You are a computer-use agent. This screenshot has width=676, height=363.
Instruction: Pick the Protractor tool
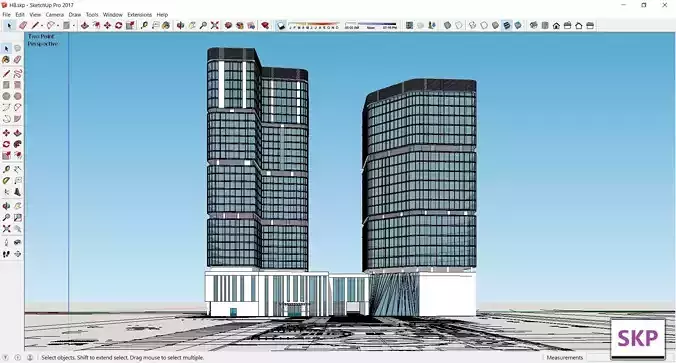pos(6,181)
